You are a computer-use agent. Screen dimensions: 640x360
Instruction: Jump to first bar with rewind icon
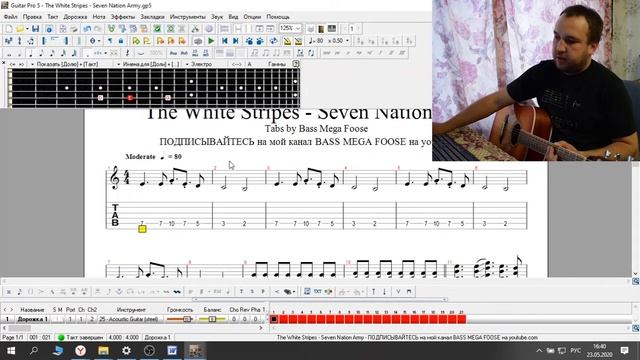coord(224,41)
